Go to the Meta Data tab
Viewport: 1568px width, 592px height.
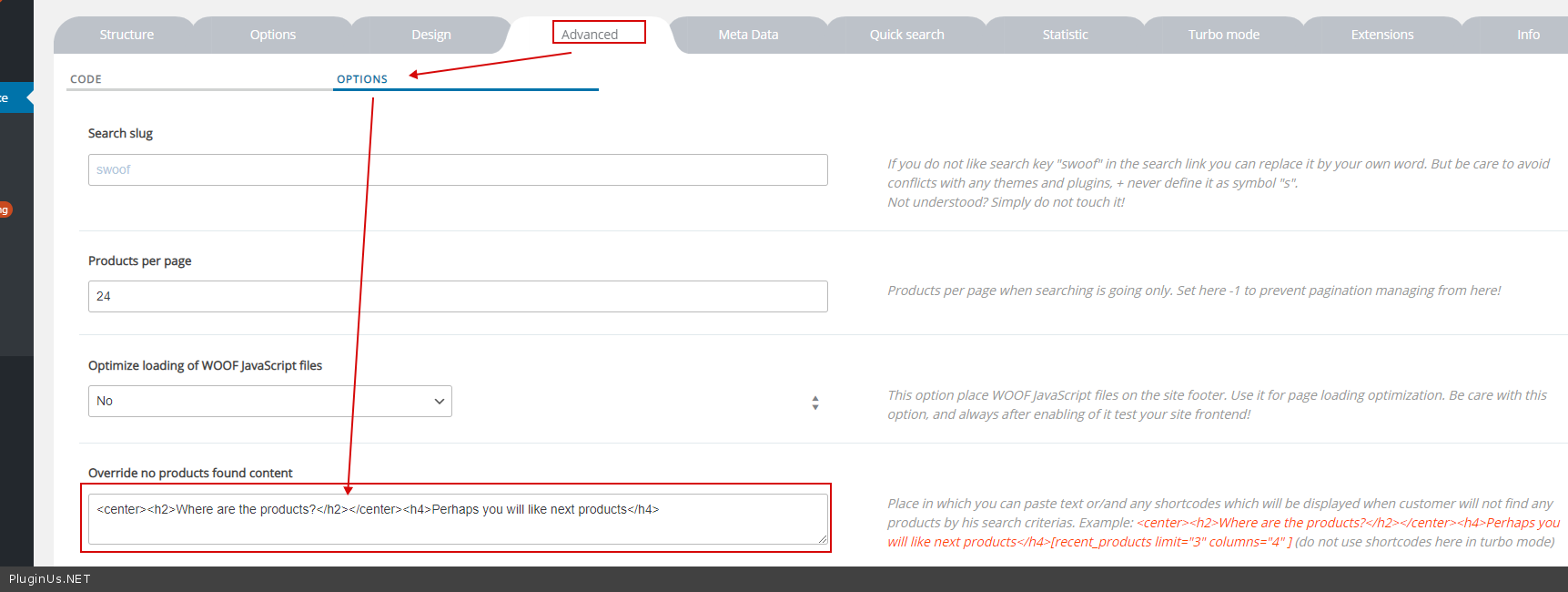pos(748,35)
